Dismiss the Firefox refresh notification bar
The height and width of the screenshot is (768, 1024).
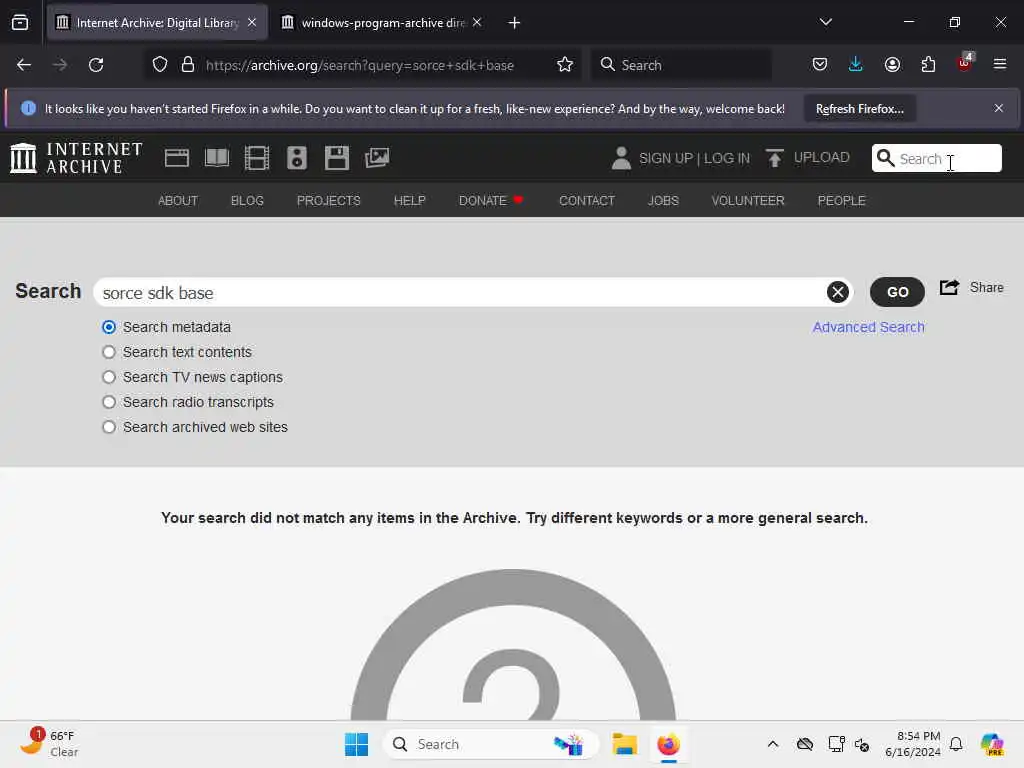click(x=999, y=108)
